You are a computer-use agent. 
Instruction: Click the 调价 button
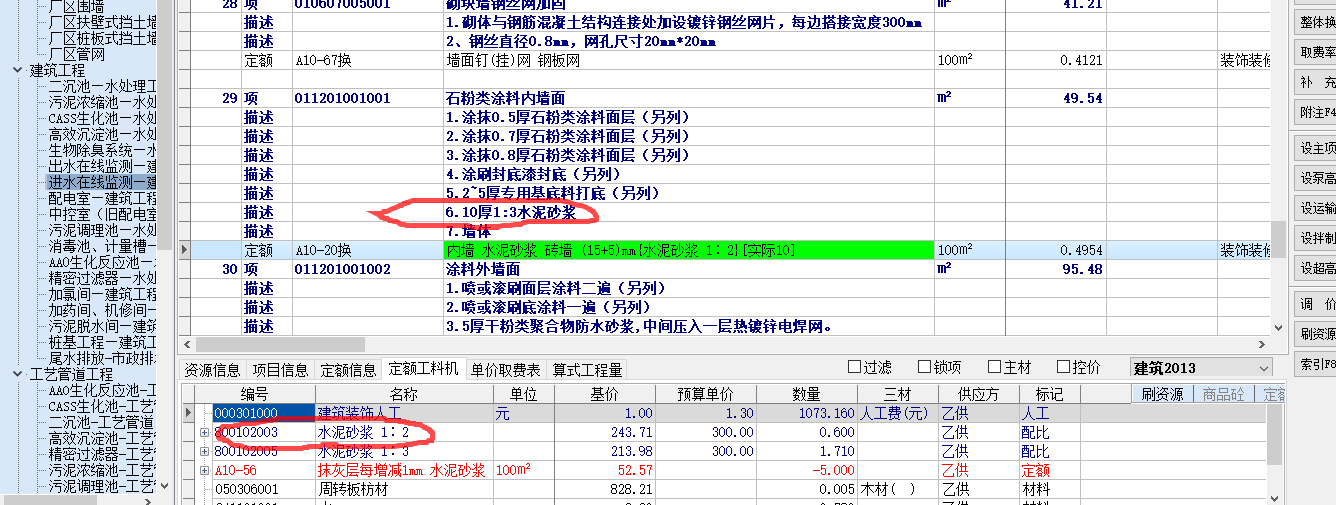pos(1316,304)
